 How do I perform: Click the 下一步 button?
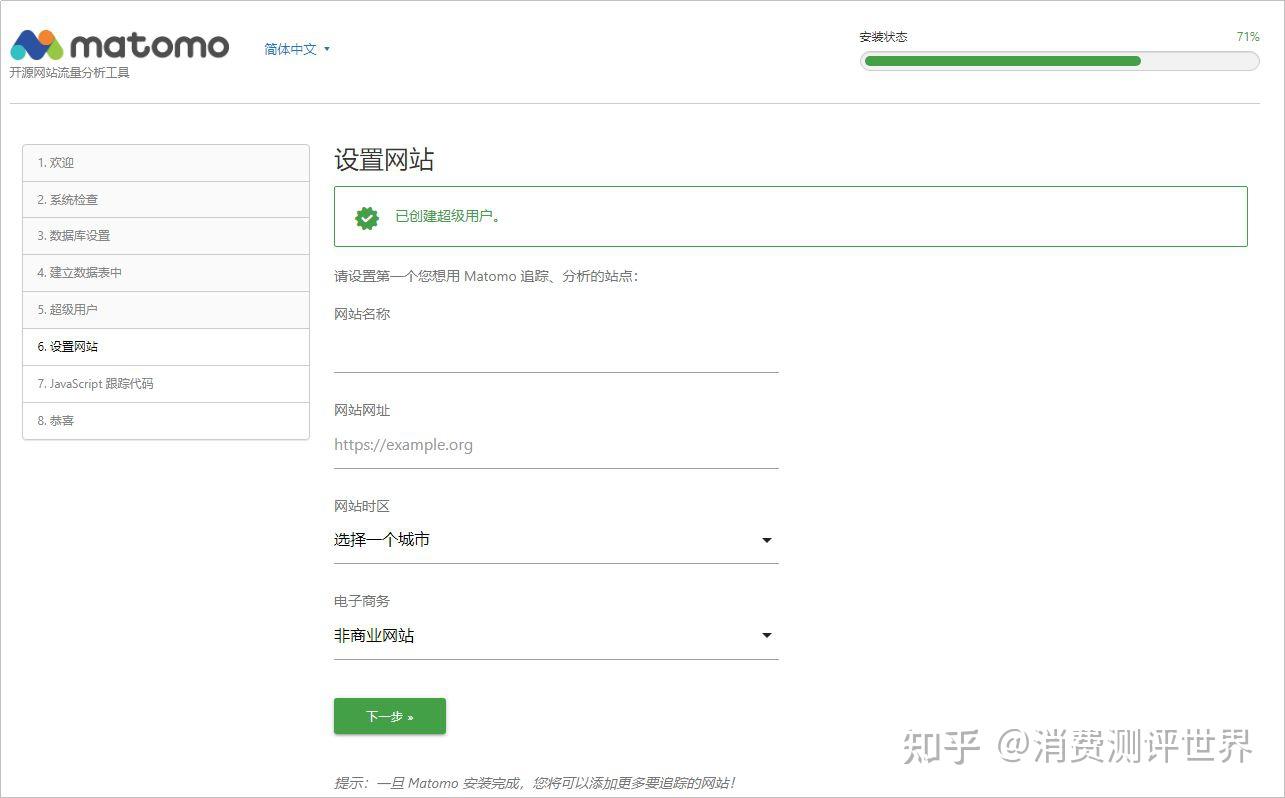click(x=389, y=716)
